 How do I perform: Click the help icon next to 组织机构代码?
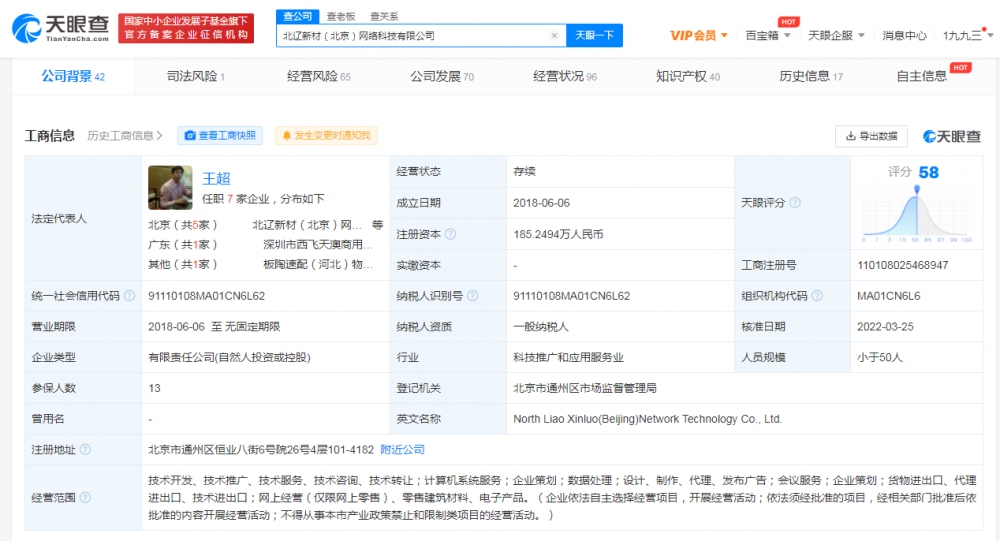click(817, 296)
